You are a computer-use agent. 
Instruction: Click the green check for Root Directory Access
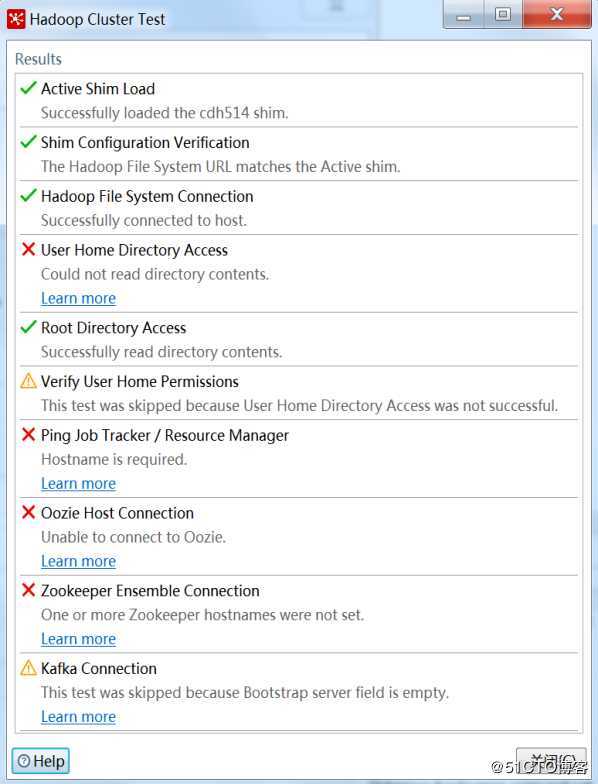28,327
